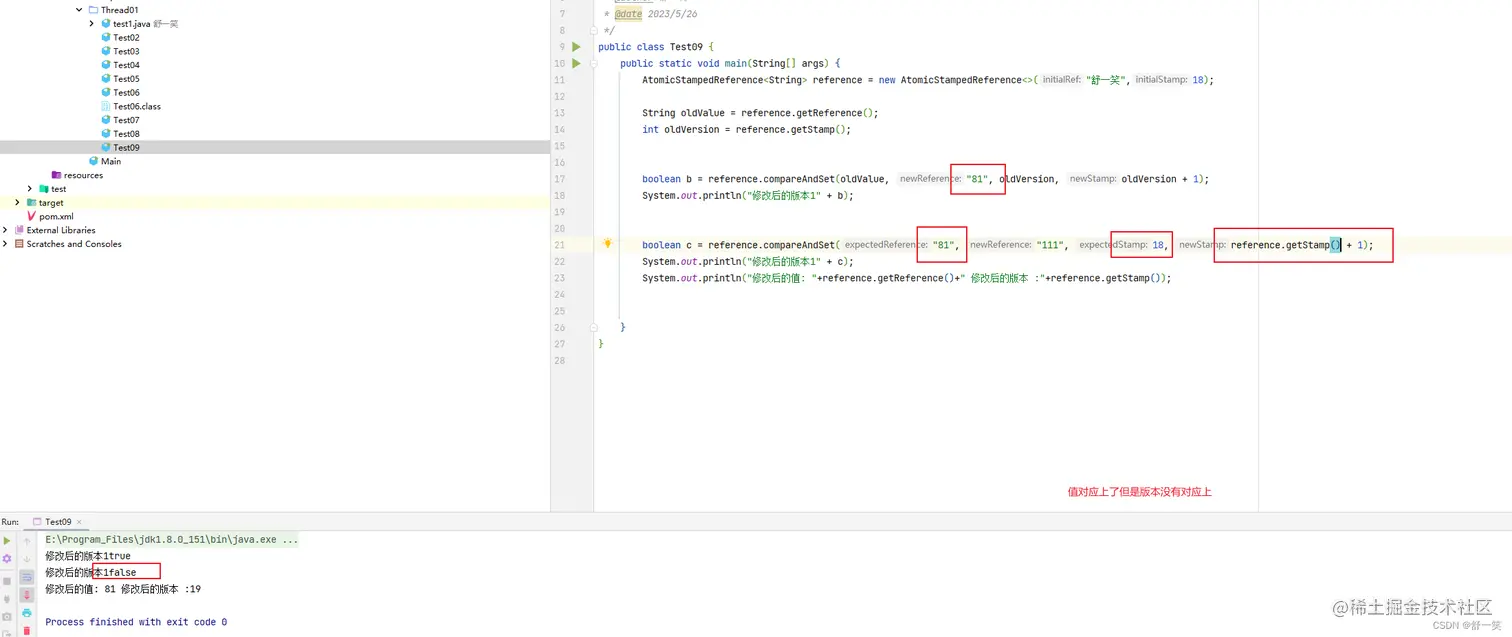Place caret after getStamp() on line 21
1512x637 pixels.
(x=1341, y=245)
